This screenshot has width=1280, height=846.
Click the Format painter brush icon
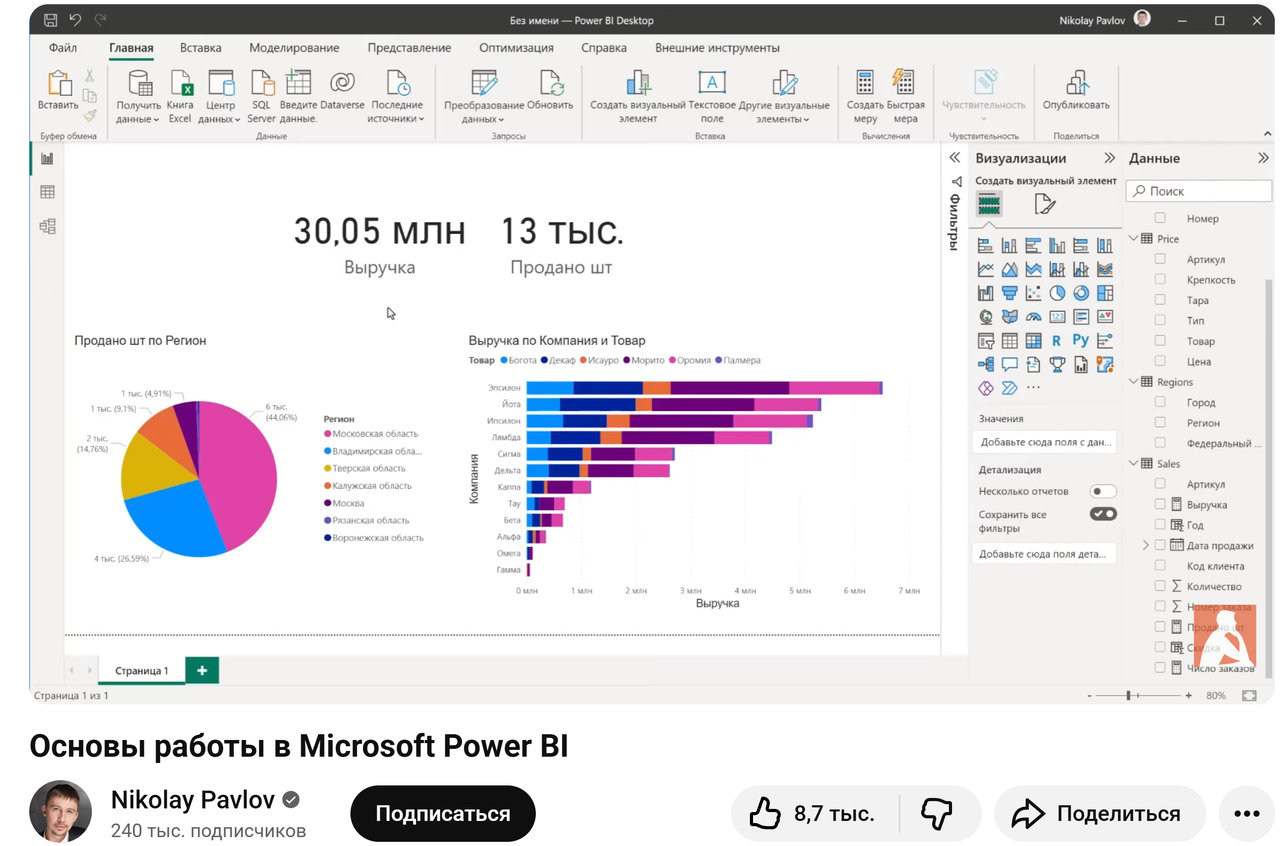pos(90,115)
